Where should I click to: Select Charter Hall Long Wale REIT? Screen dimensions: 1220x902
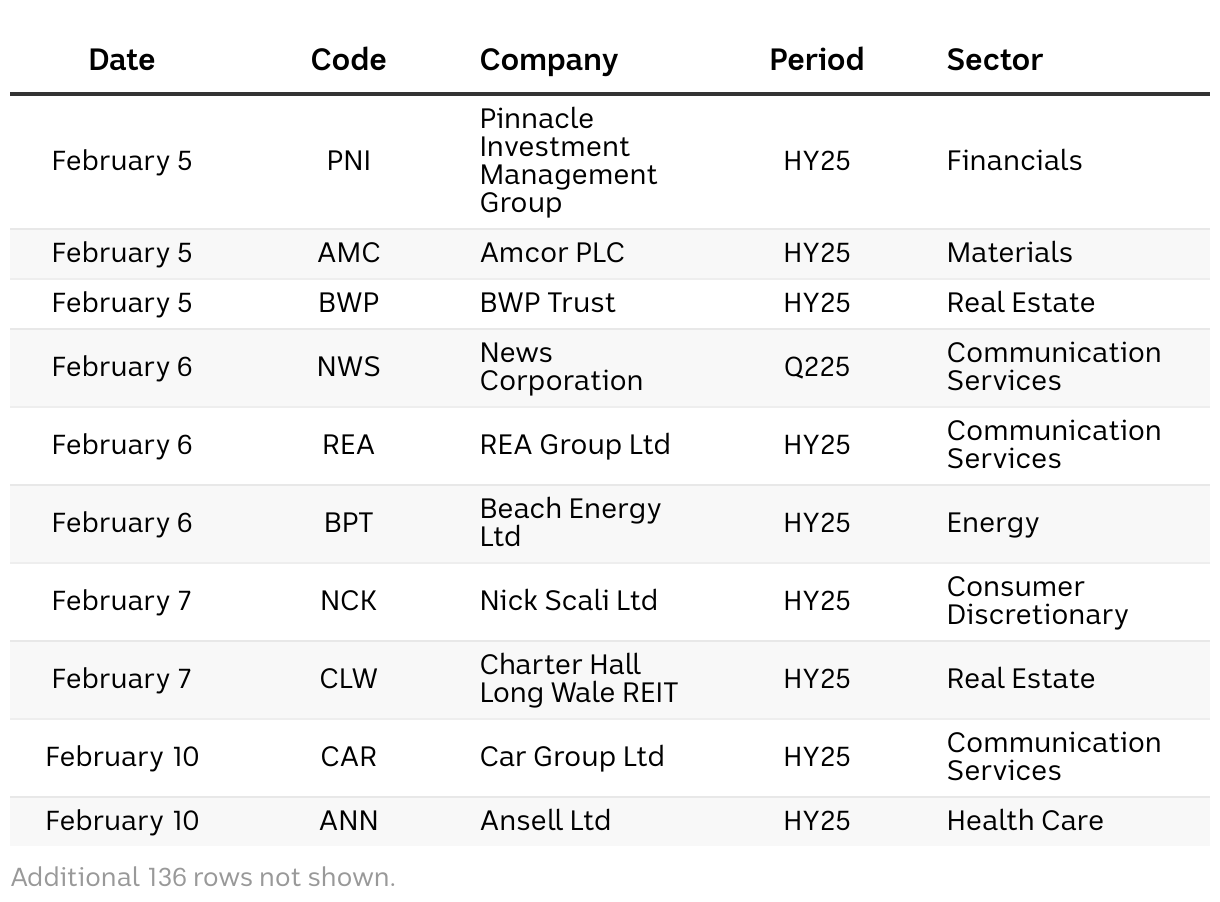click(x=578, y=679)
